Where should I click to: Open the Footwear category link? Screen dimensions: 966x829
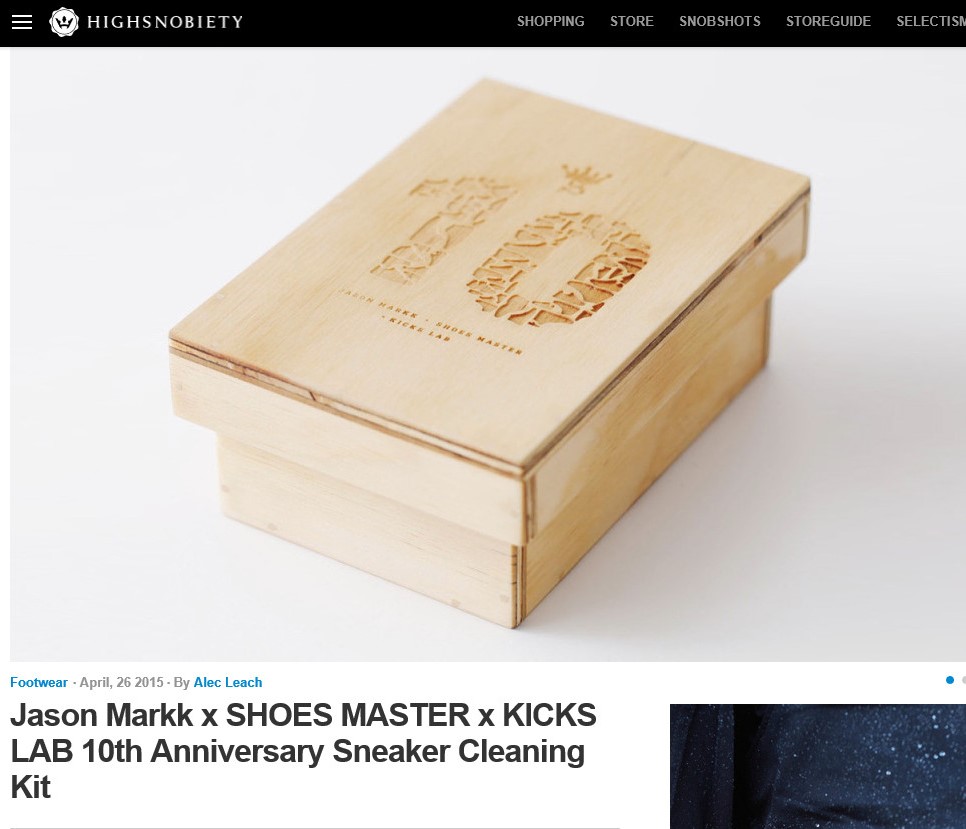tap(39, 682)
